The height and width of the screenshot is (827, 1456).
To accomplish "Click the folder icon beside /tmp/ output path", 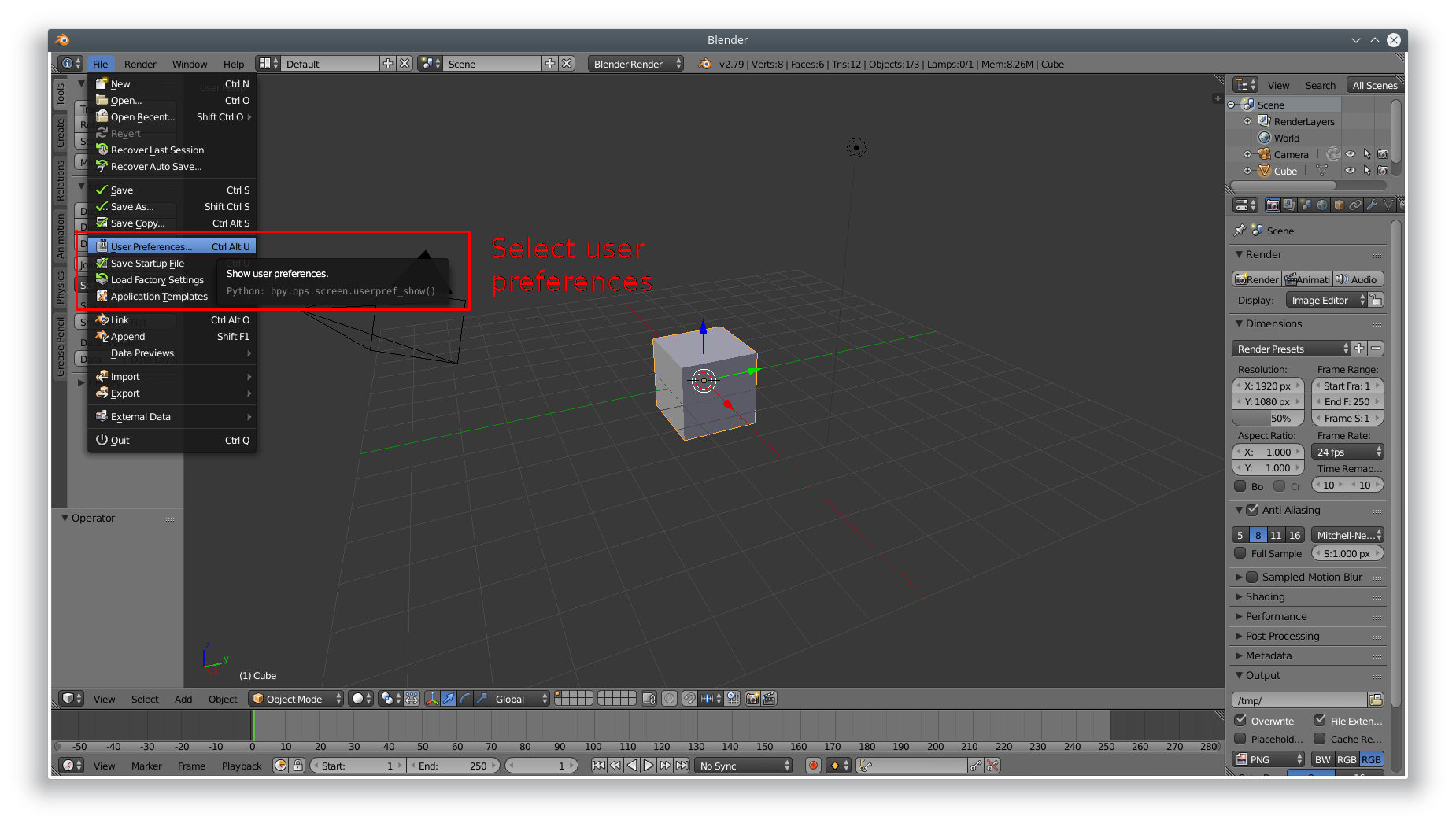I will [1376, 700].
